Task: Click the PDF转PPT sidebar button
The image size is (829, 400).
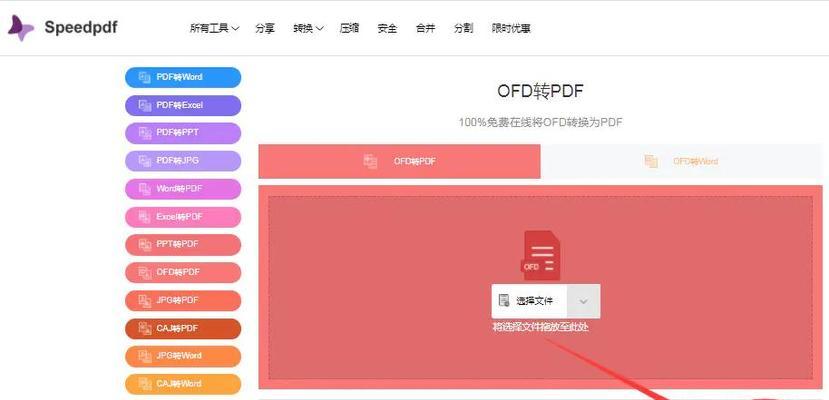Action: pyautogui.click(x=183, y=133)
